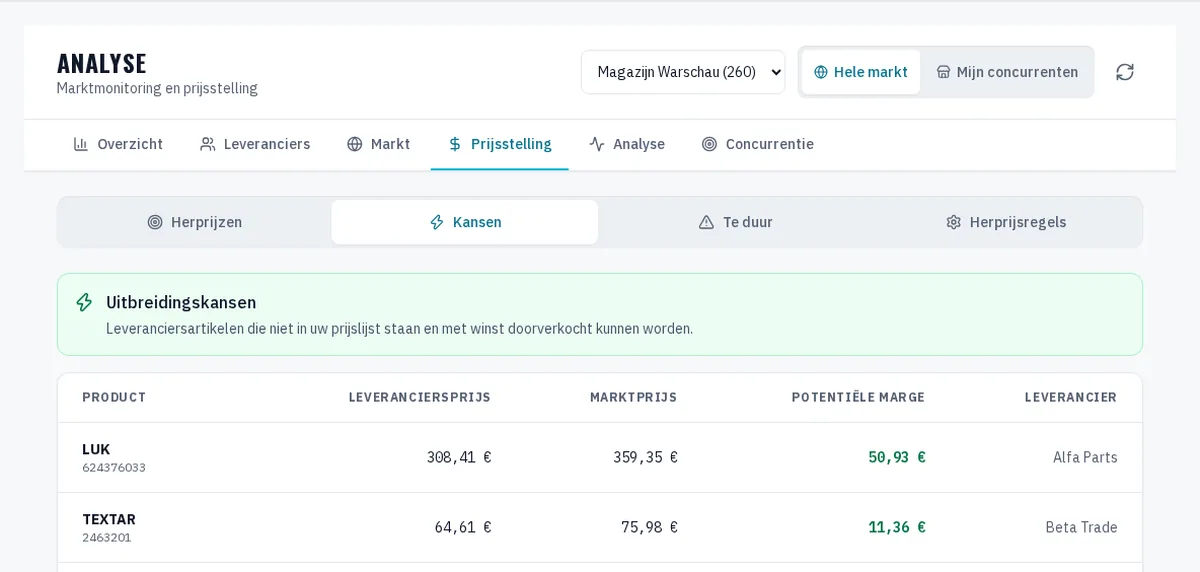Select the Kansen sub-tab
This screenshot has height=572, width=1200.
pos(465,222)
